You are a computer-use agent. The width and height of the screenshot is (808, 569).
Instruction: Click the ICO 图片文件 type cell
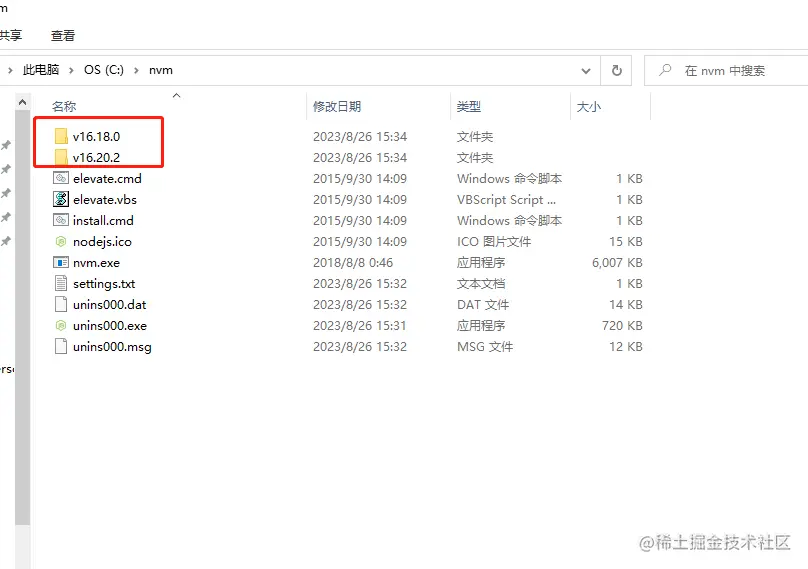click(x=494, y=242)
